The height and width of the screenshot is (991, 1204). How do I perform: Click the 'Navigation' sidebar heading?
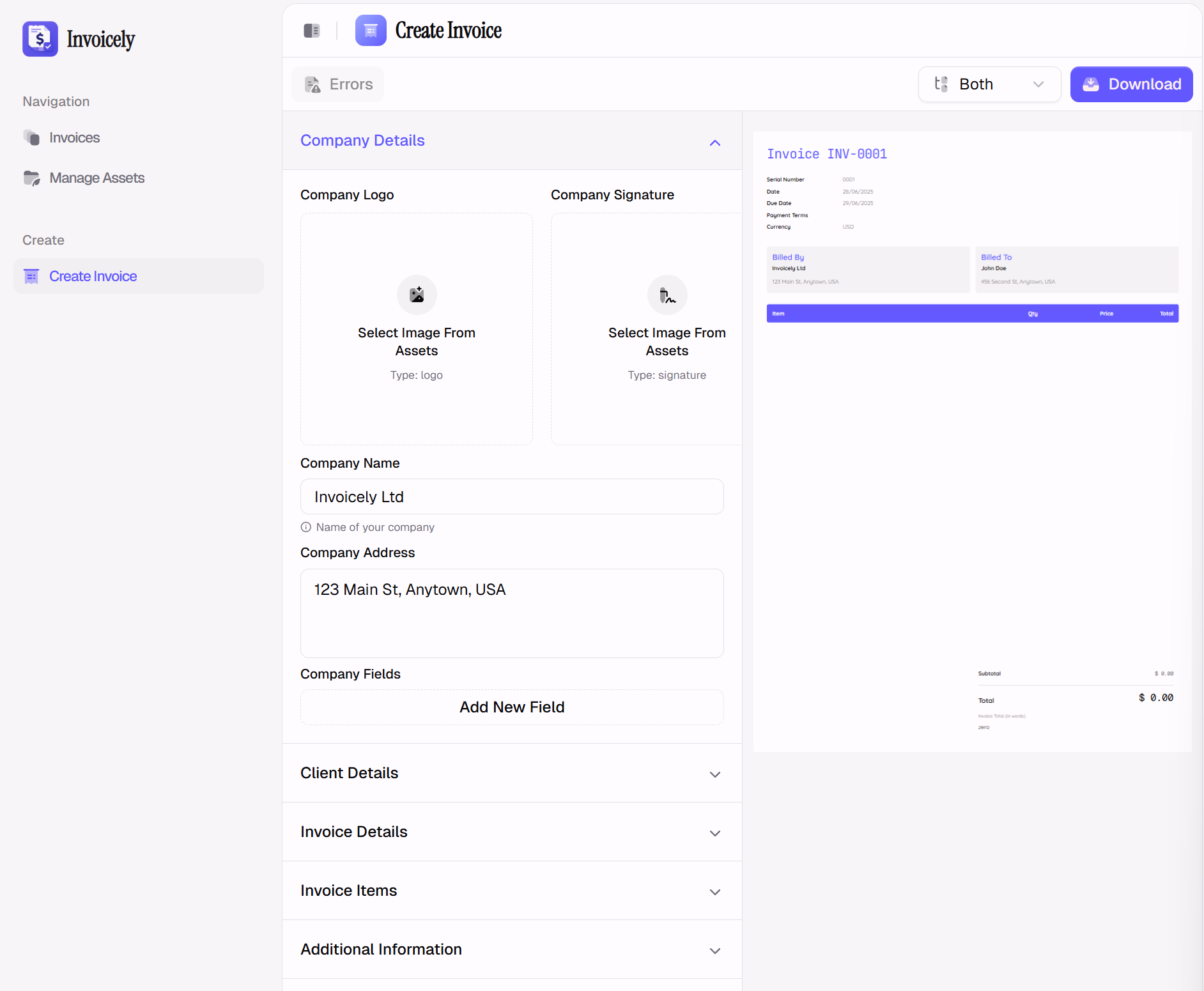56,102
